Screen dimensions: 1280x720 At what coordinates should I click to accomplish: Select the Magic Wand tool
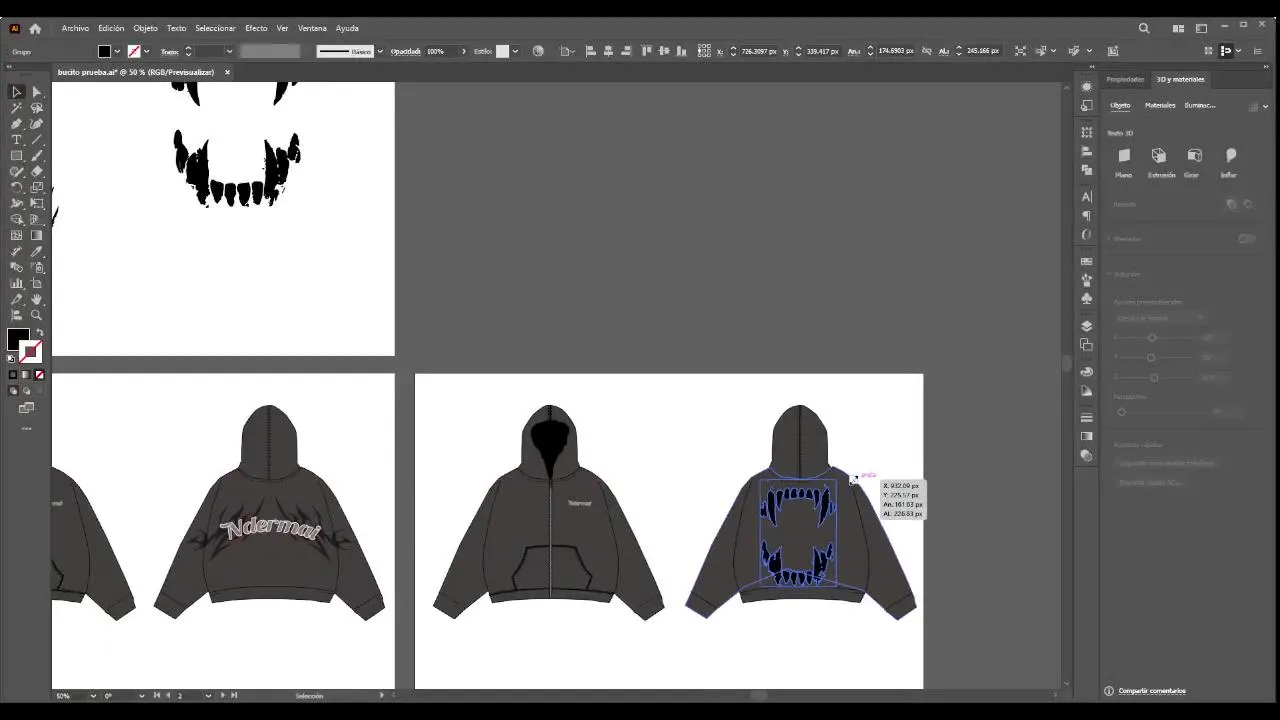16,108
